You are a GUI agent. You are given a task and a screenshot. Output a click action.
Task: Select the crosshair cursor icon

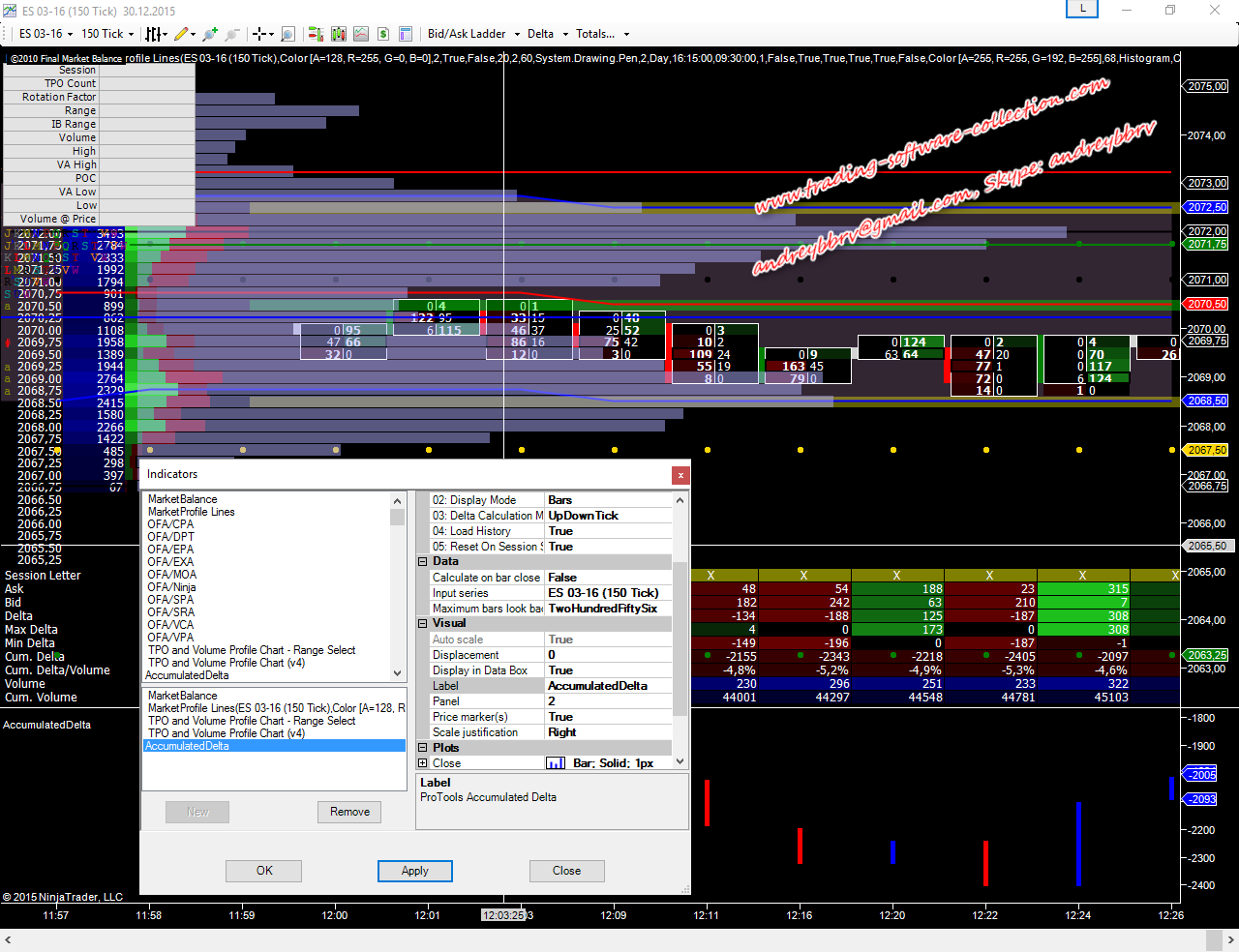point(259,34)
